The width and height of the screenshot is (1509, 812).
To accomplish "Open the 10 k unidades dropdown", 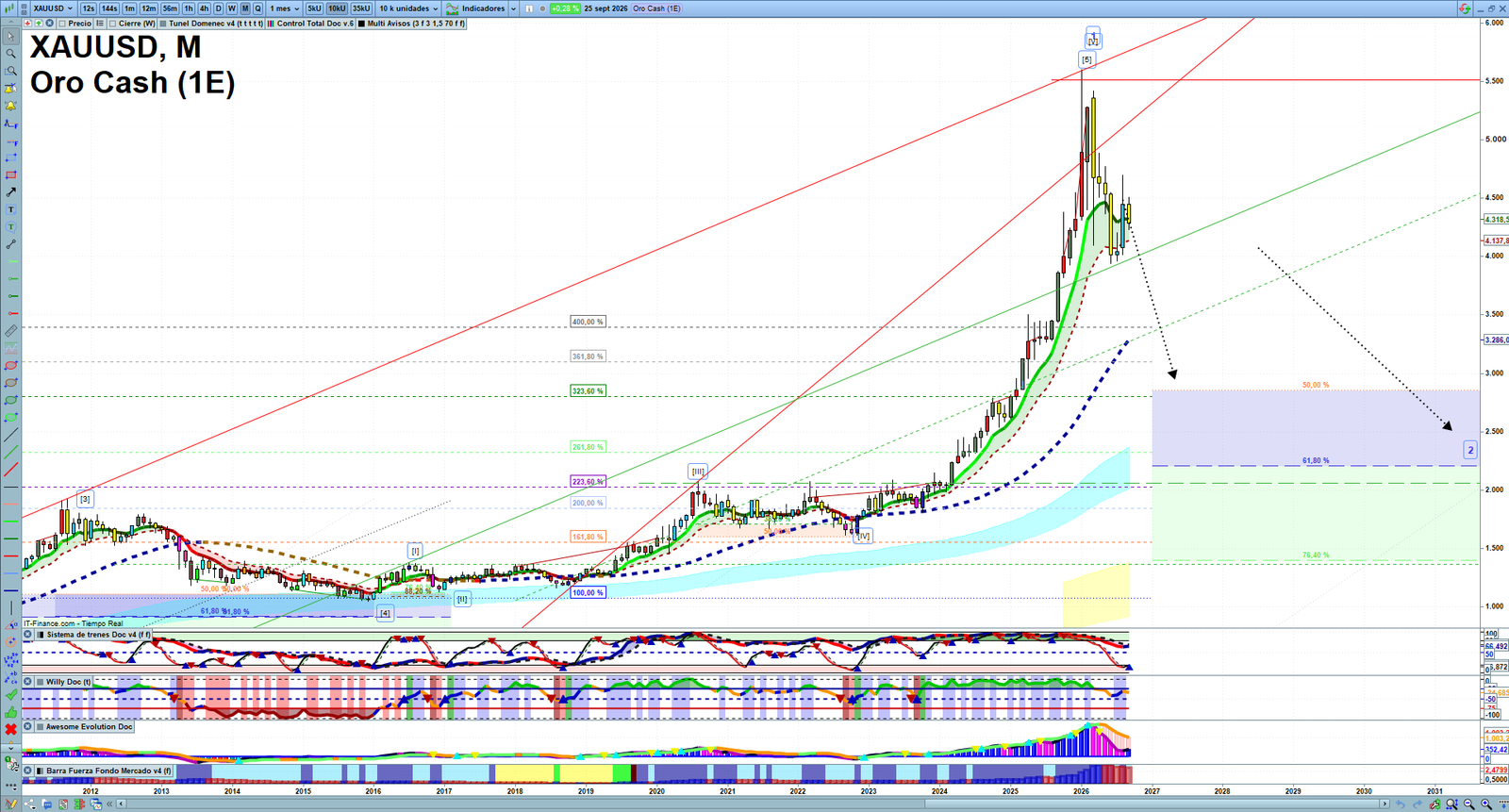I will (408, 8).
